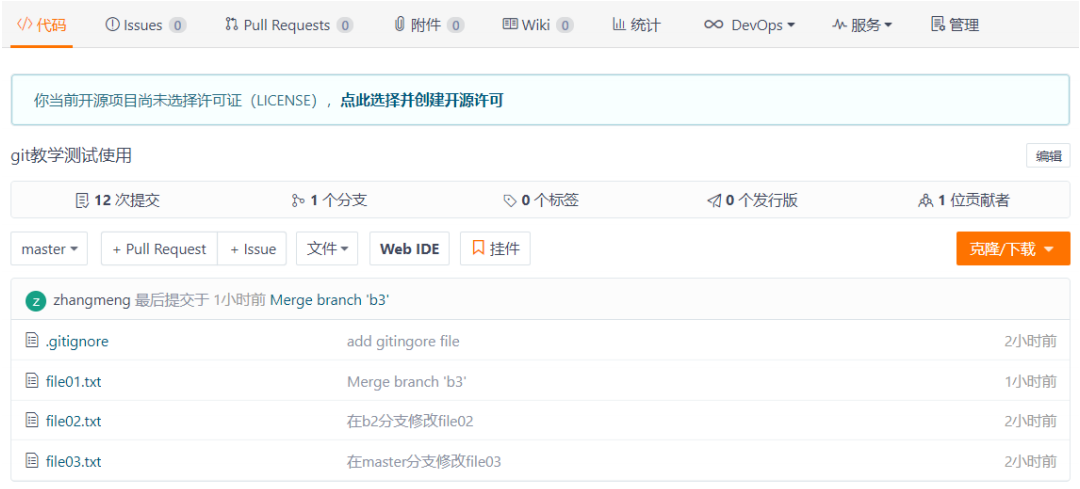The image size is (1080, 489).
Task: Click the contributors people icon
Action: [x=926, y=201]
